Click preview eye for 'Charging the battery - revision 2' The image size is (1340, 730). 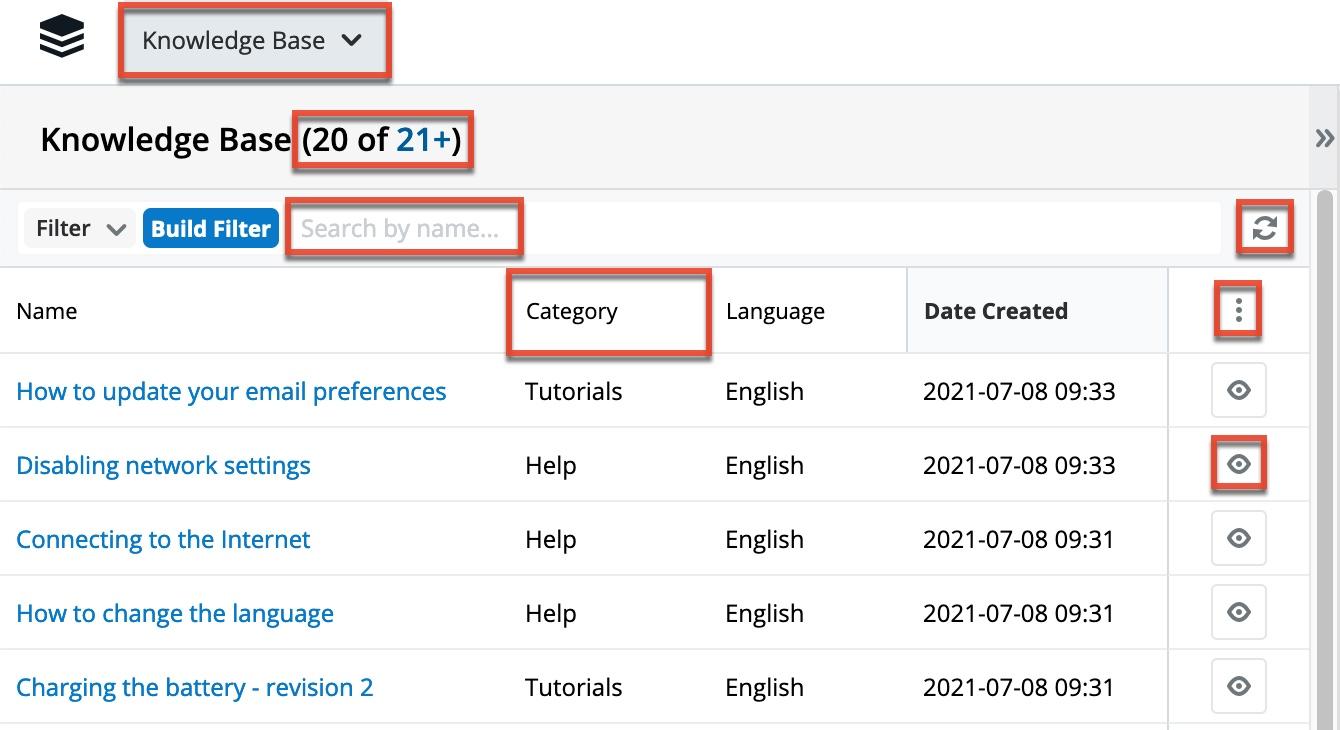tap(1238, 687)
